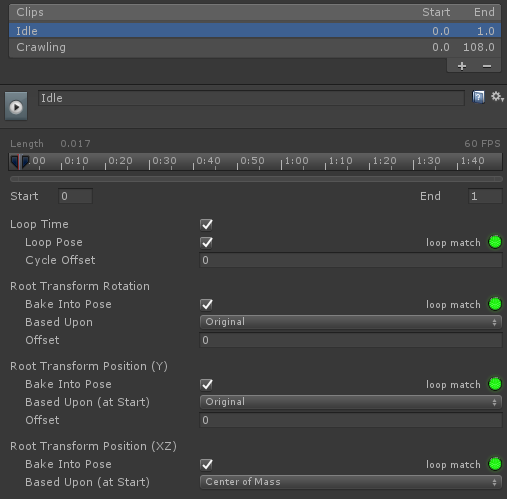This screenshot has height=499, width=507.
Task: Open the Center of Mass dropdown
Action: (x=351, y=482)
